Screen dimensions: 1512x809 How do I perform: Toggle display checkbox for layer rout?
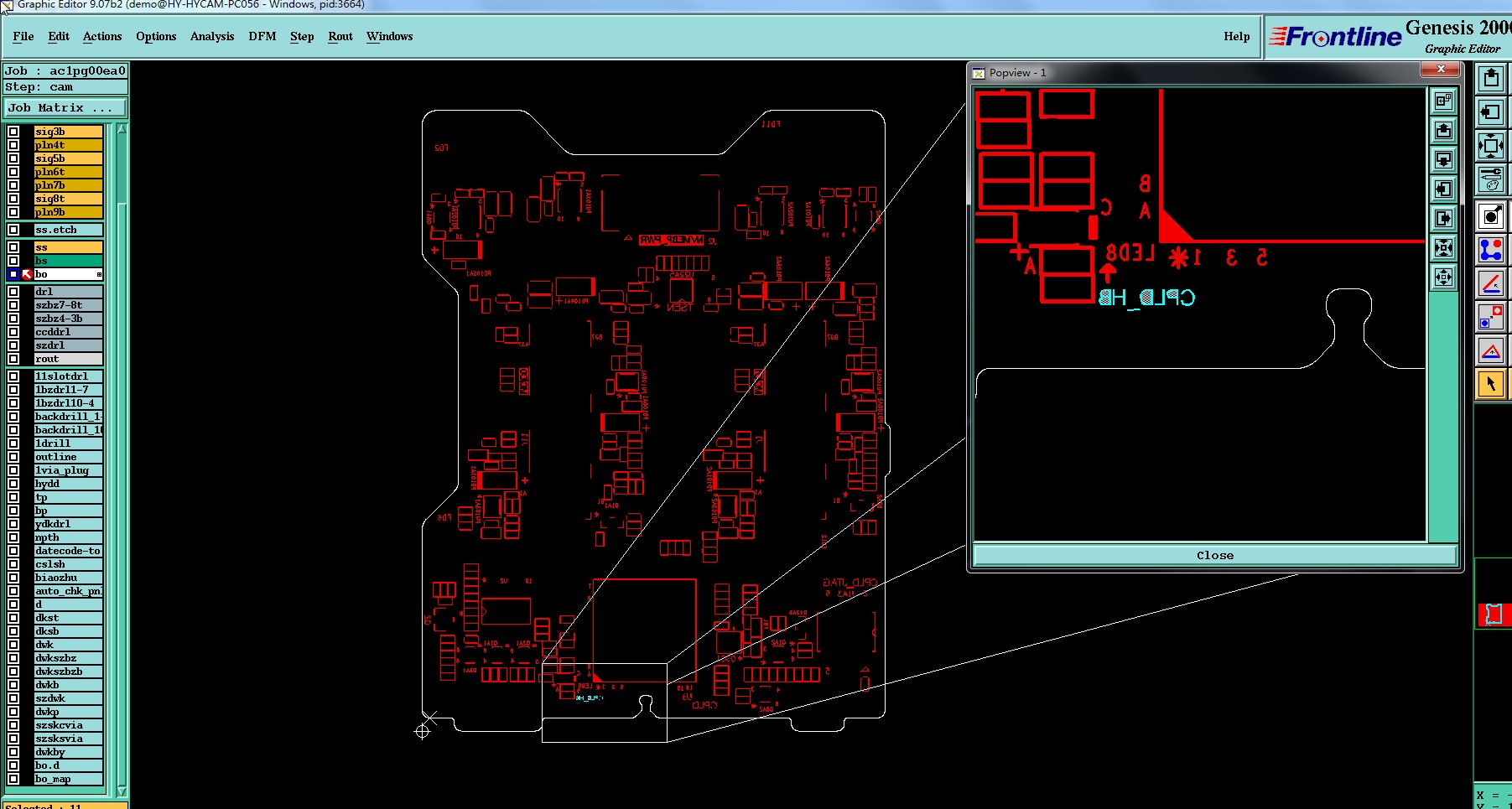click(x=13, y=359)
